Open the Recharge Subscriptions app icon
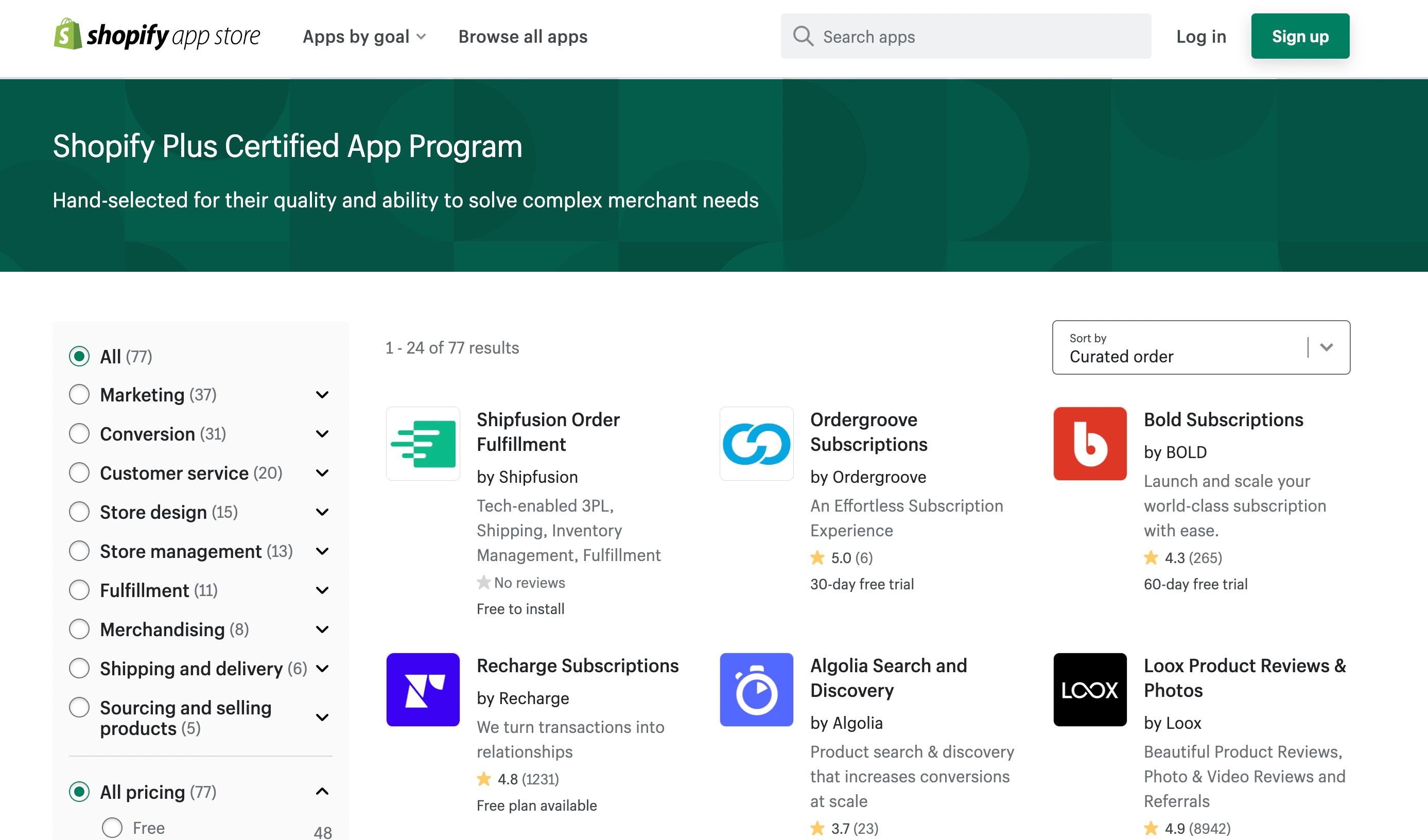1428x840 pixels. tap(423, 689)
